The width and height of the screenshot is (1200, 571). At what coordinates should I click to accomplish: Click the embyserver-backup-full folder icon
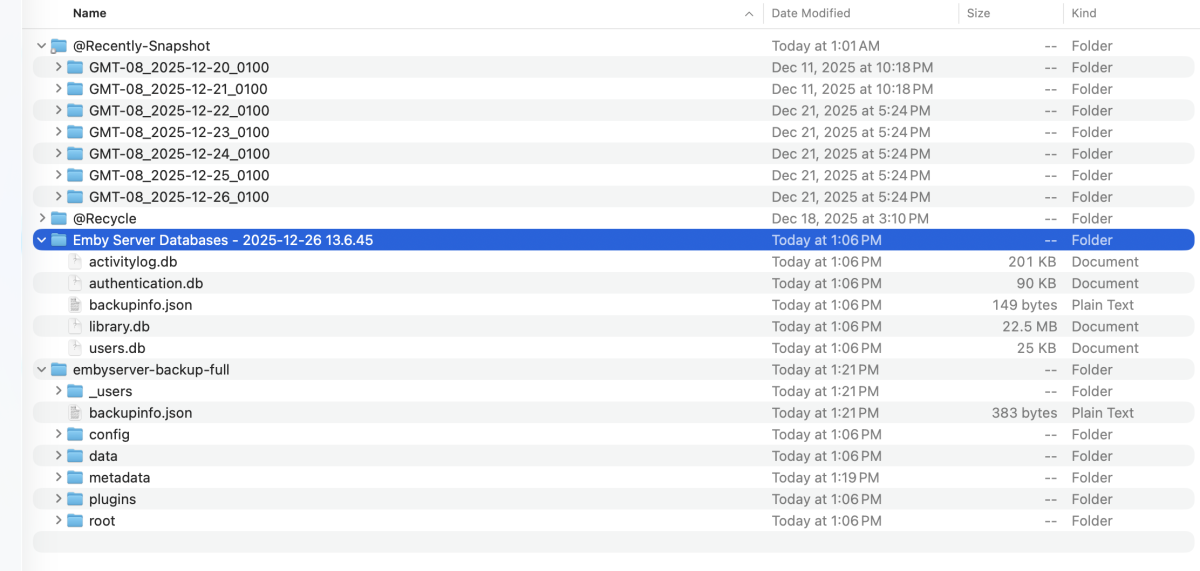pos(59,369)
